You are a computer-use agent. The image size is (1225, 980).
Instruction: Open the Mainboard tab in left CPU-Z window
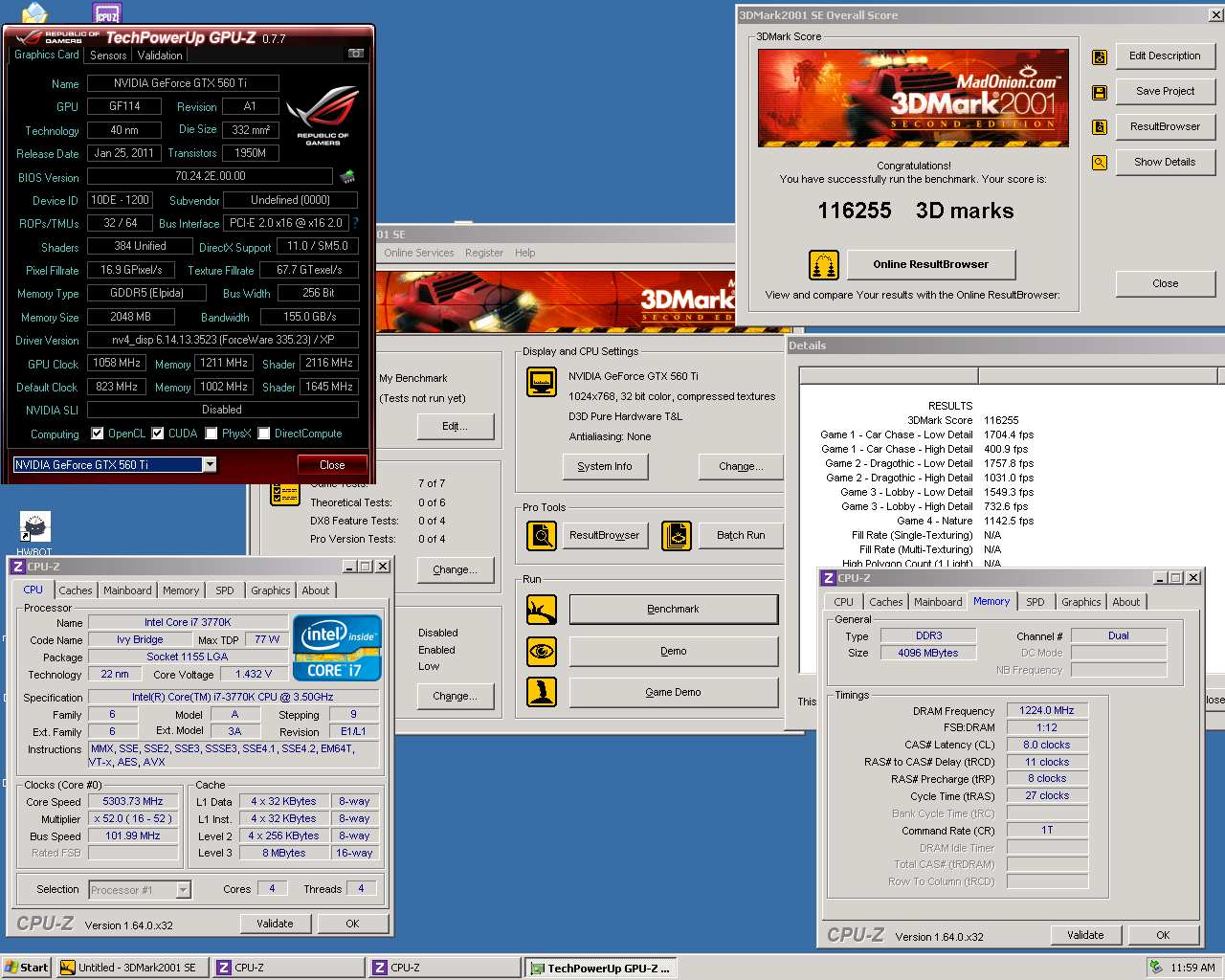[127, 590]
